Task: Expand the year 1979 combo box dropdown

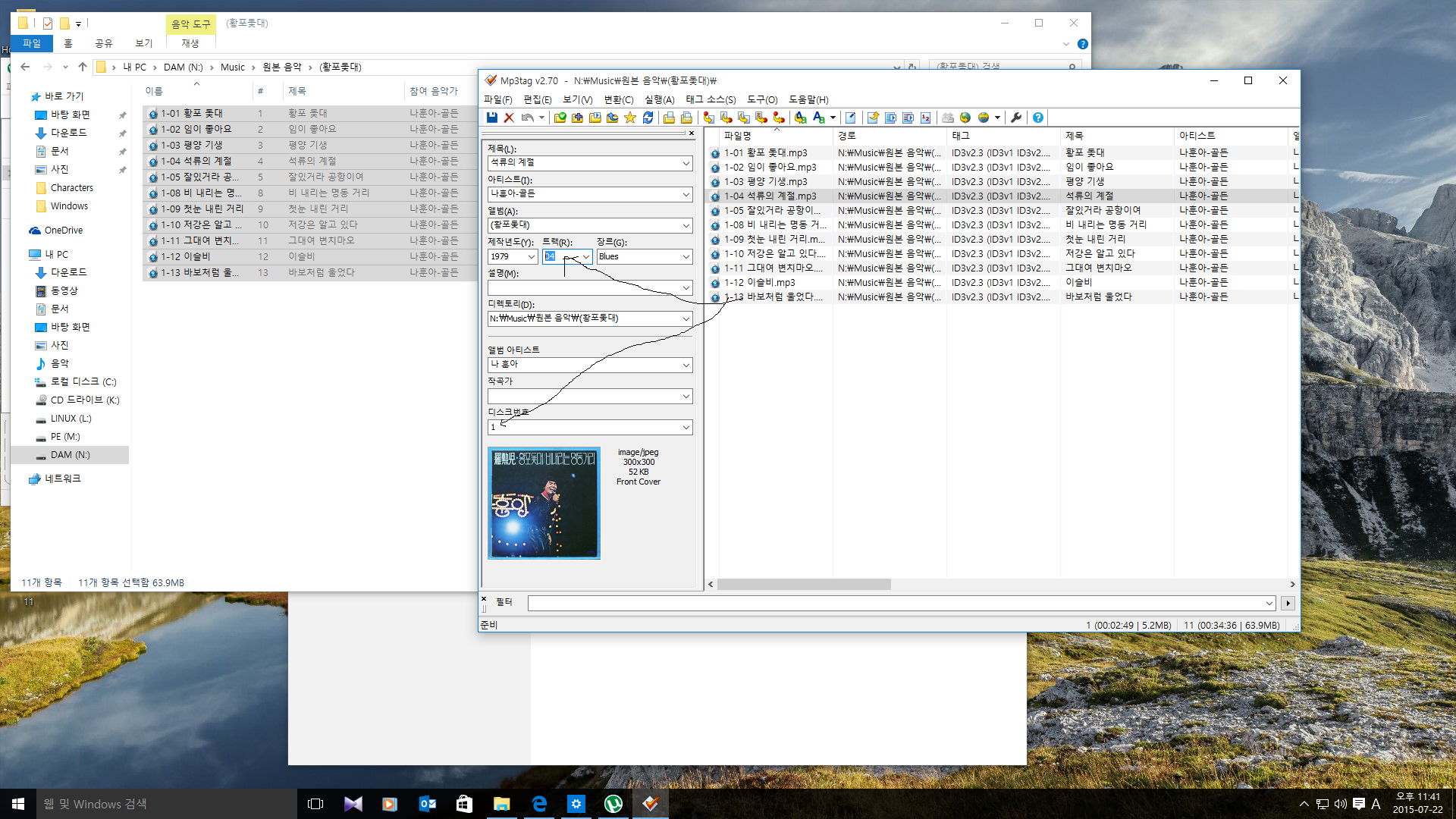Action: click(x=531, y=257)
